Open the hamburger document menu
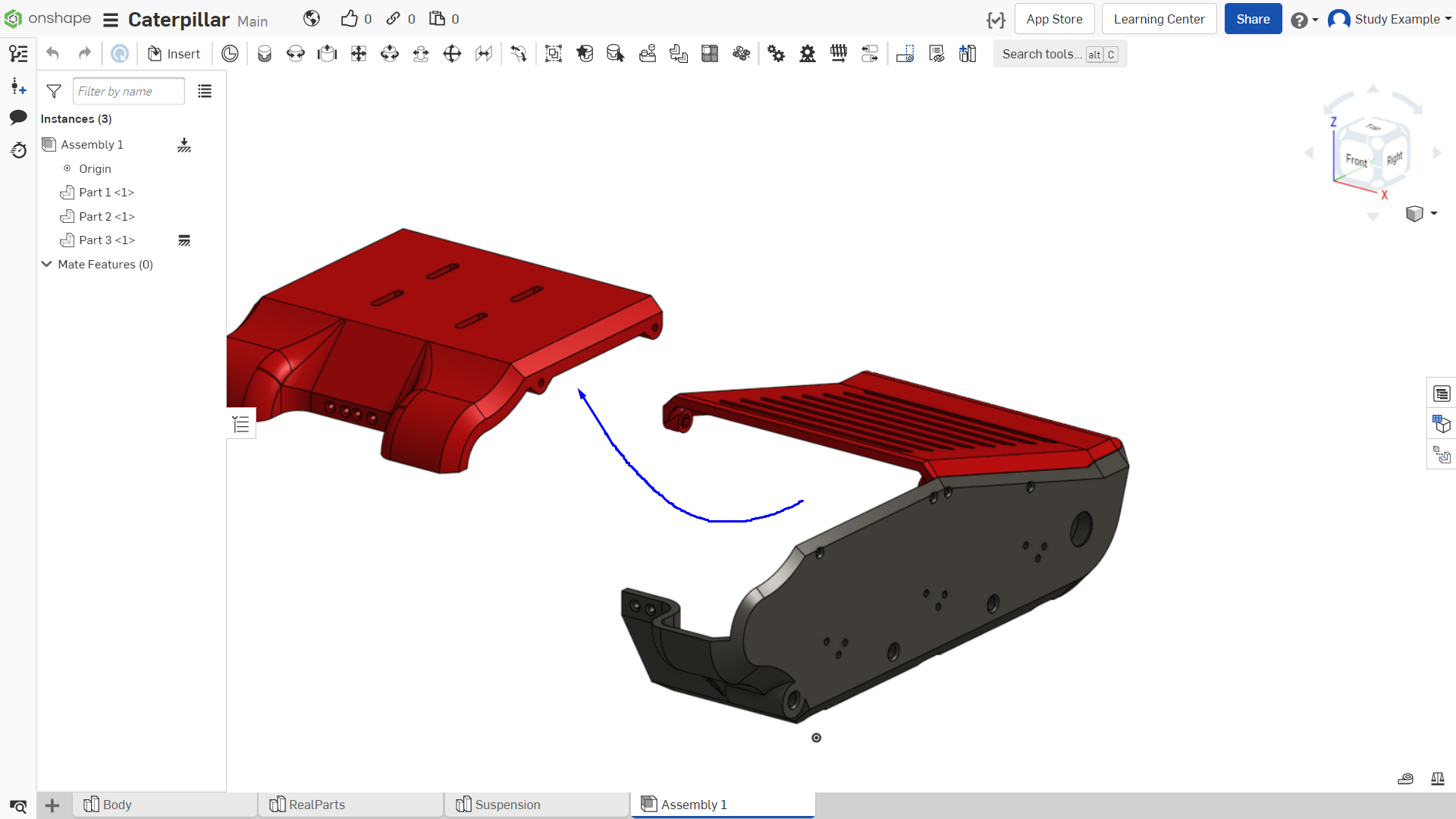 (x=111, y=20)
